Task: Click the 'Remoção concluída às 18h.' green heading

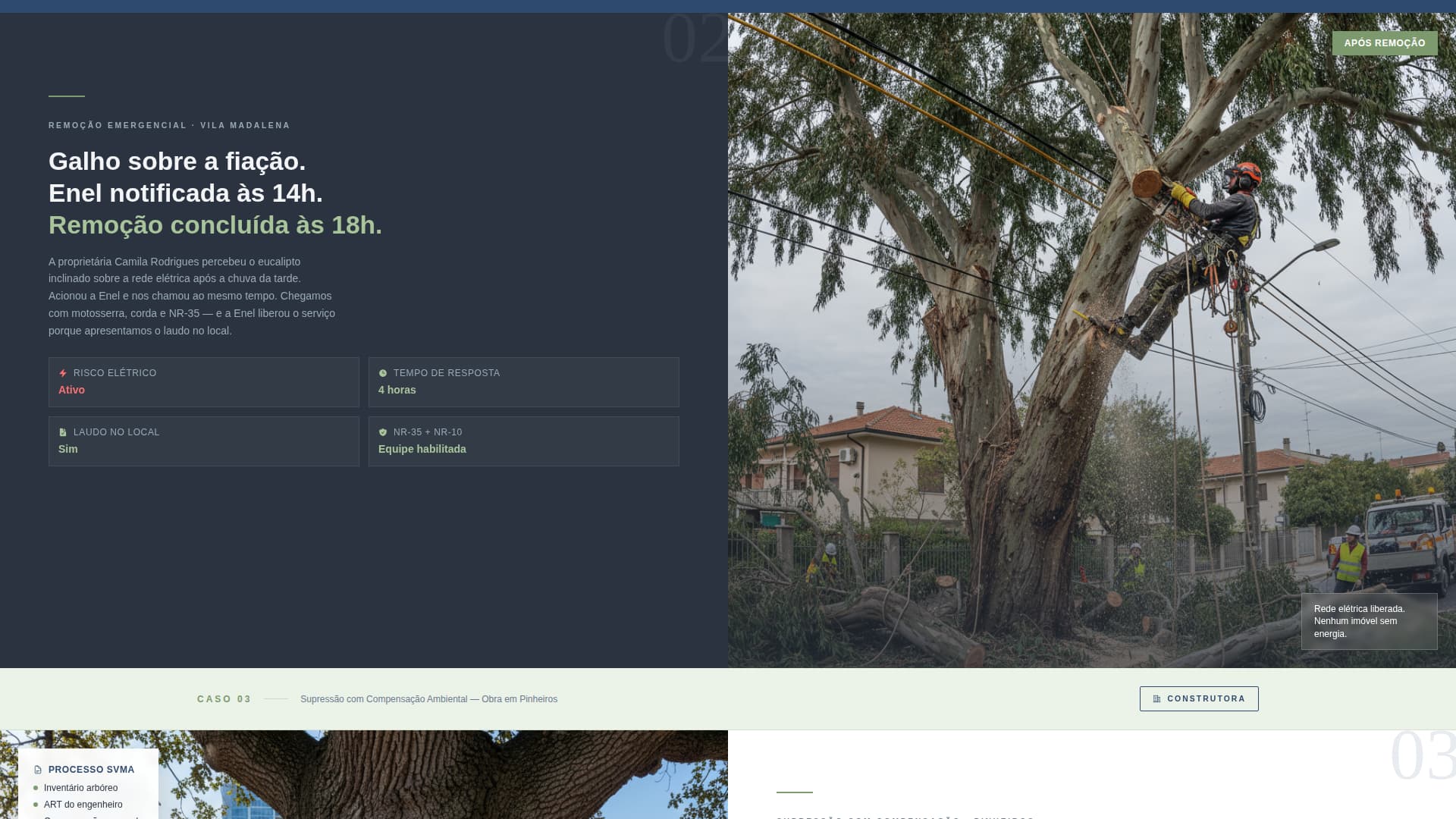Action: click(215, 224)
